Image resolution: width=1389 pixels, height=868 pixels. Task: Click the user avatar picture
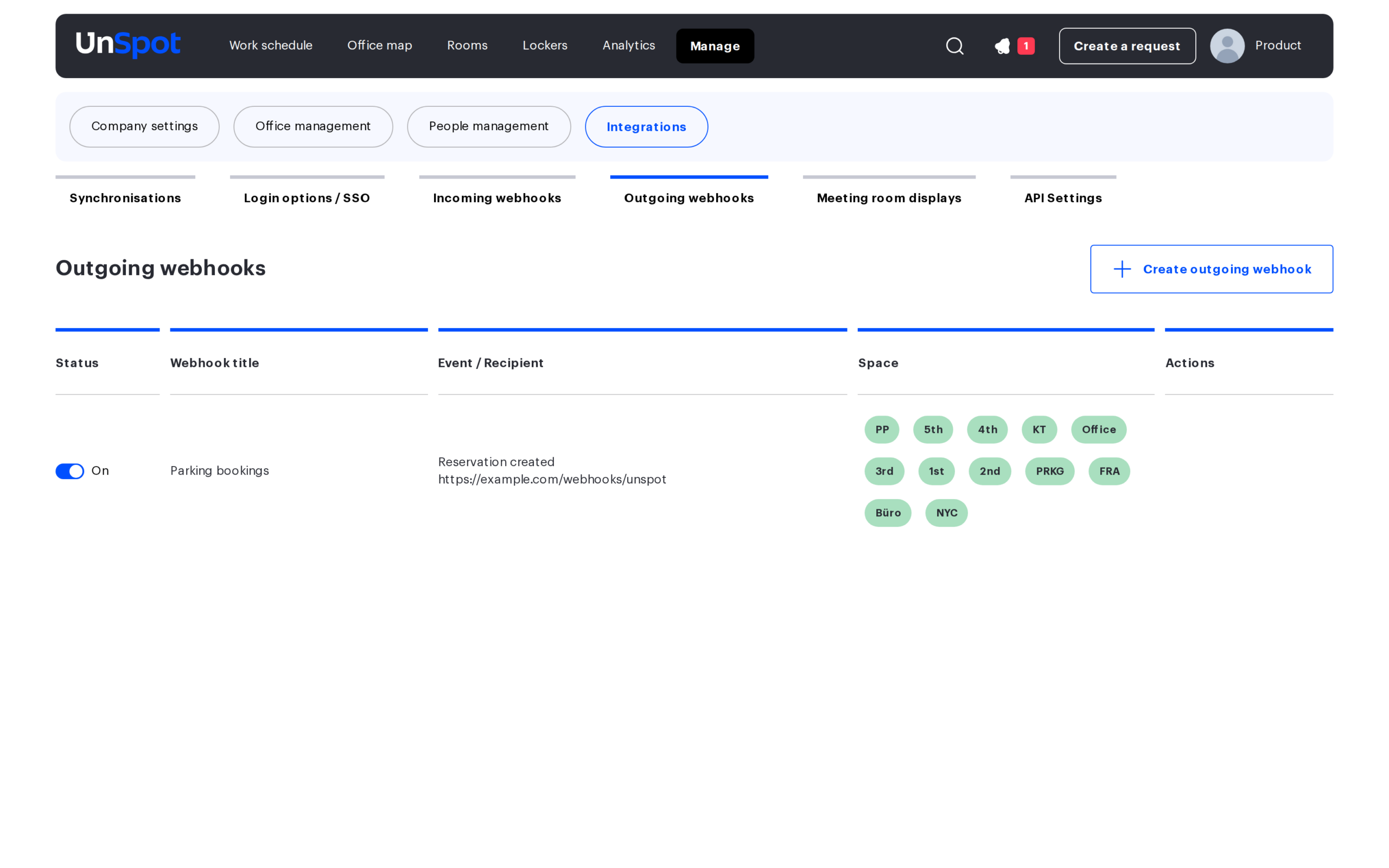coord(1227,46)
